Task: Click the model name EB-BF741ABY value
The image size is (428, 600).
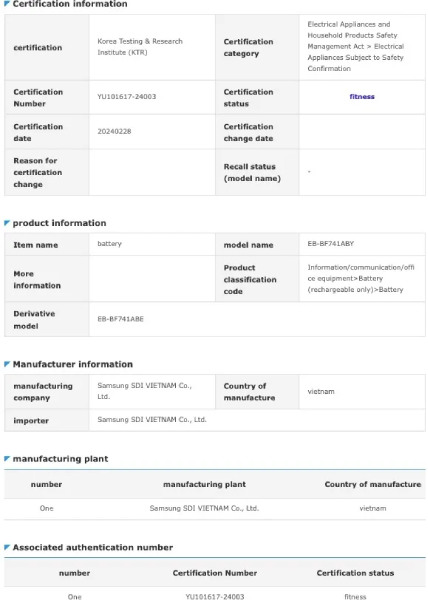Action: (330, 243)
